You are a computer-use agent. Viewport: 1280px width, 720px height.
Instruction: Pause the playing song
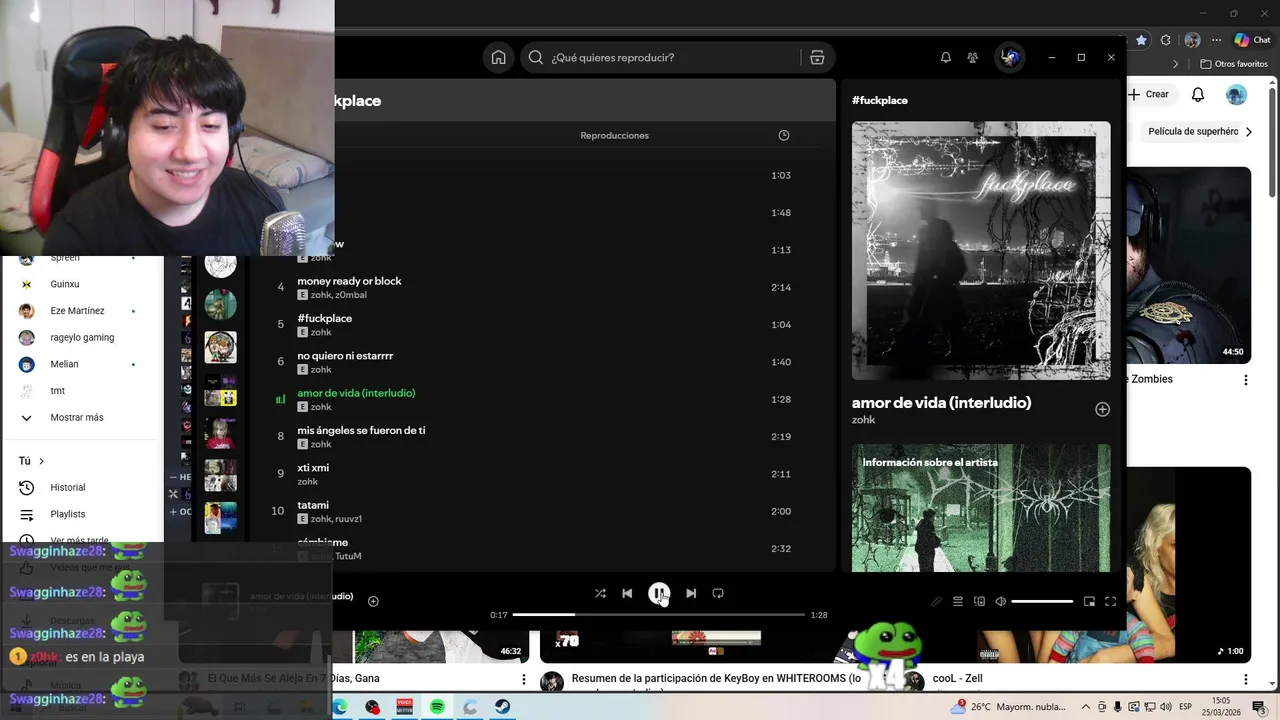(659, 594)
